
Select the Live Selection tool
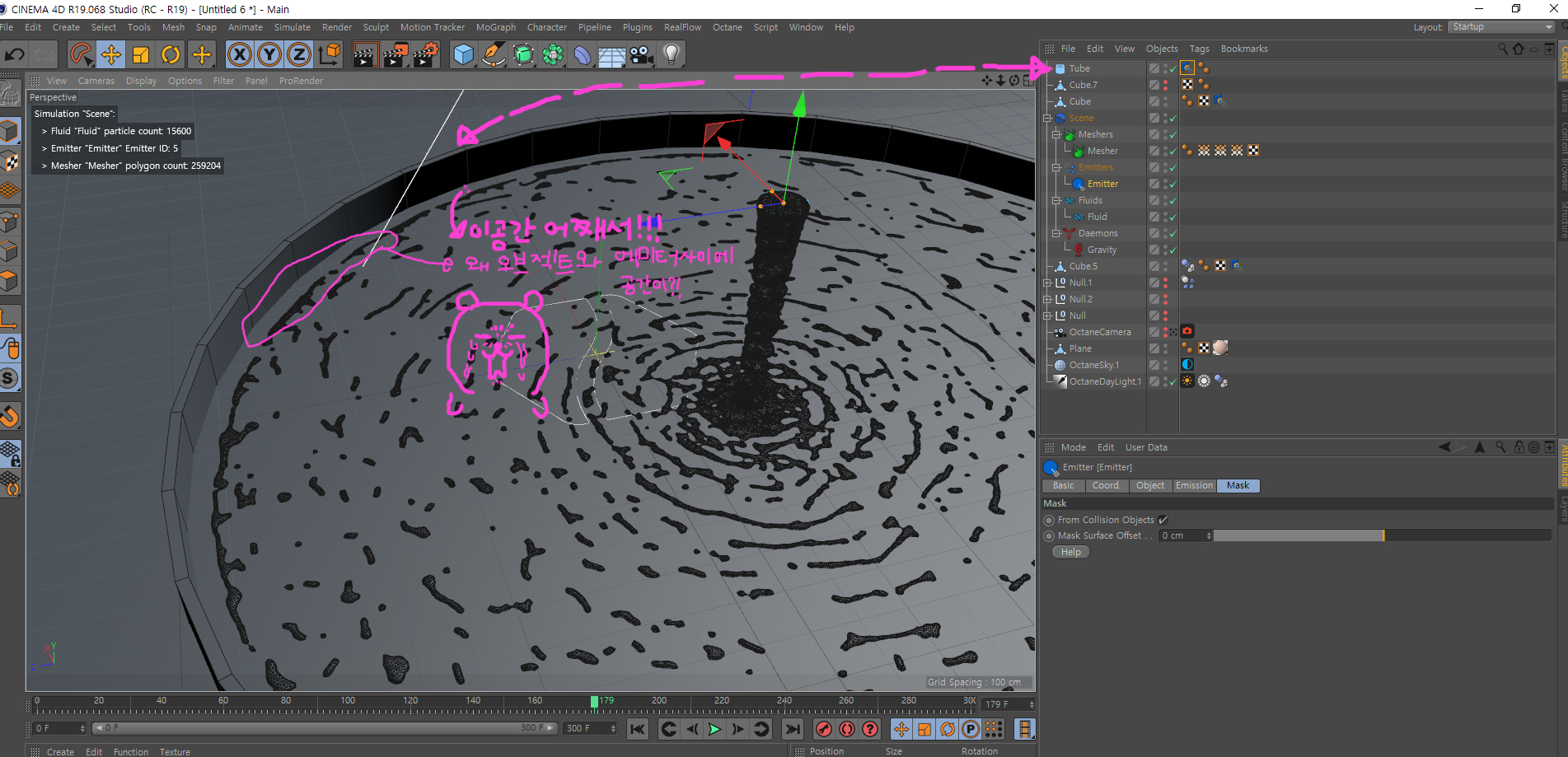(81, 55)
